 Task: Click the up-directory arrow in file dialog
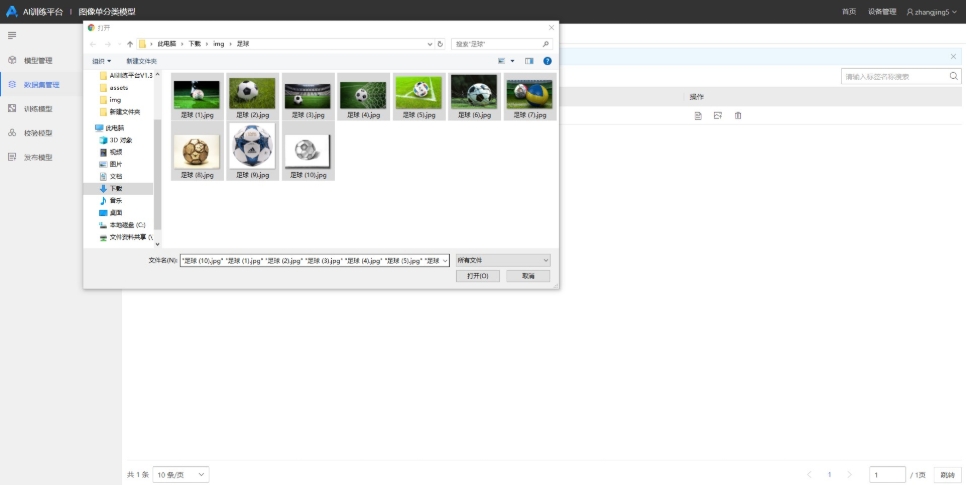(129, 44)
